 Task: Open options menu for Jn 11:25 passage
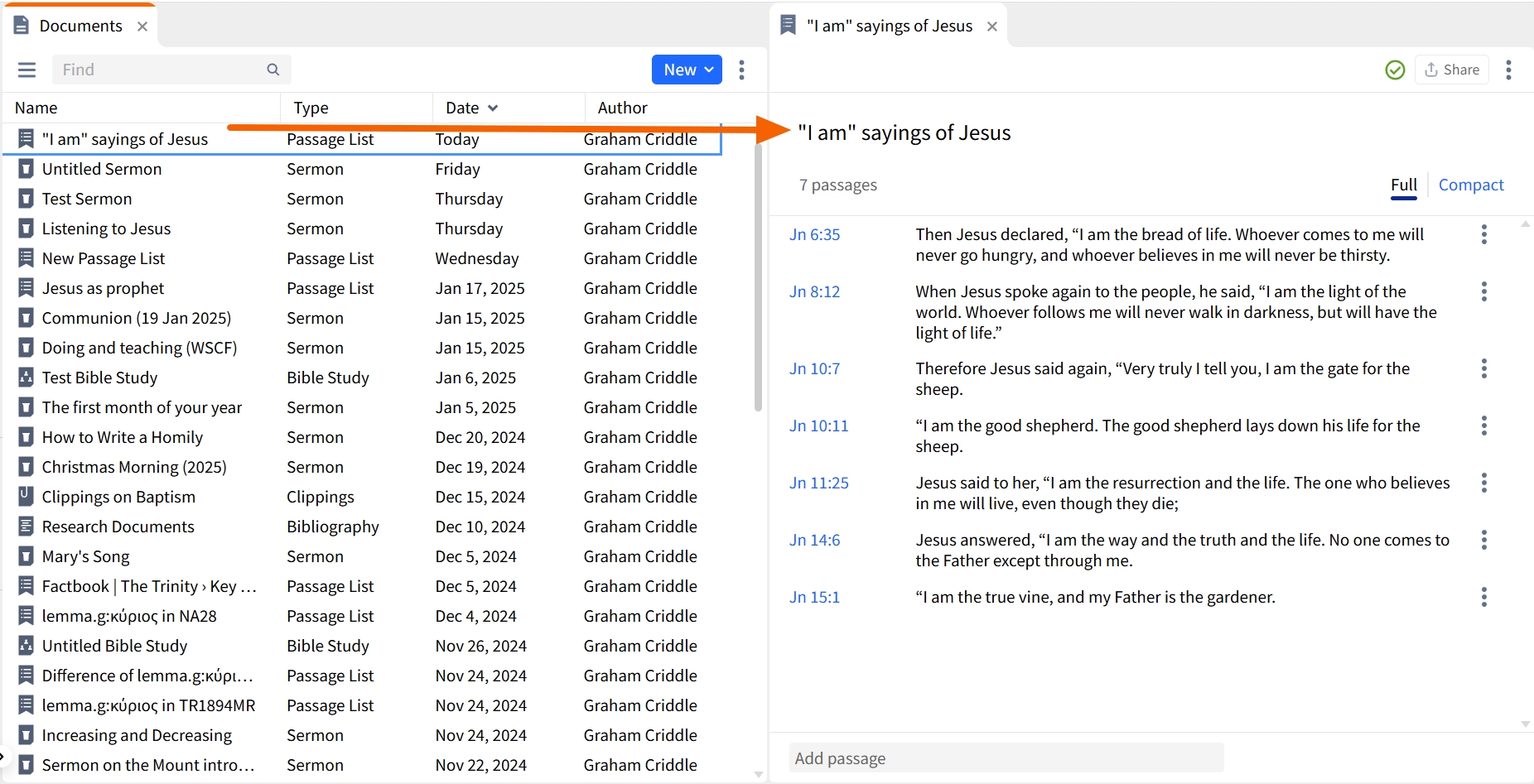pos(1483,483)
